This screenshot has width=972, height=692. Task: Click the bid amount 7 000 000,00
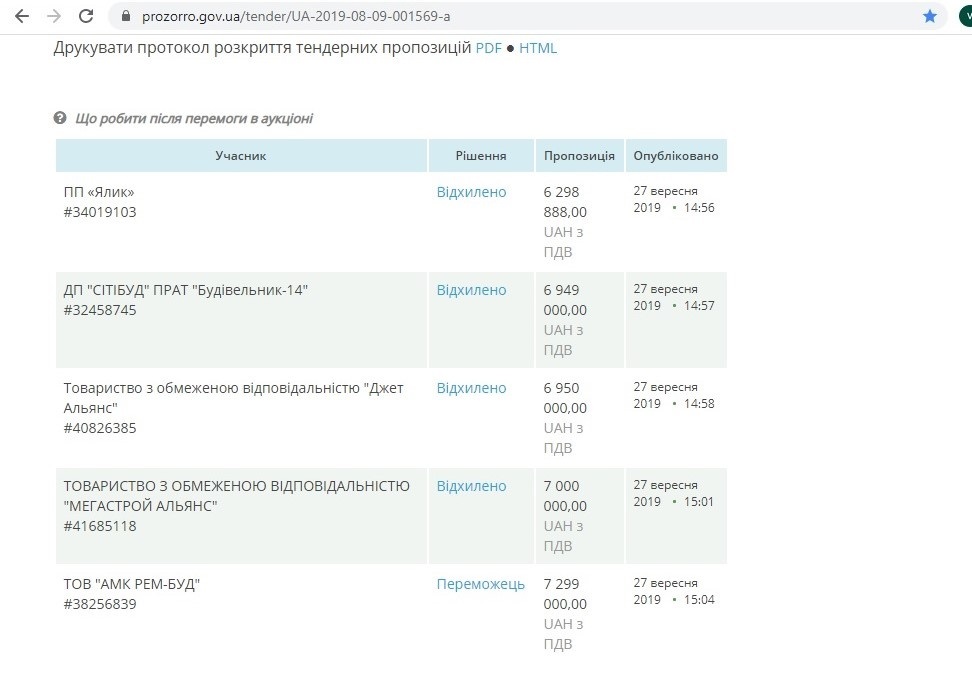[565, 496]
